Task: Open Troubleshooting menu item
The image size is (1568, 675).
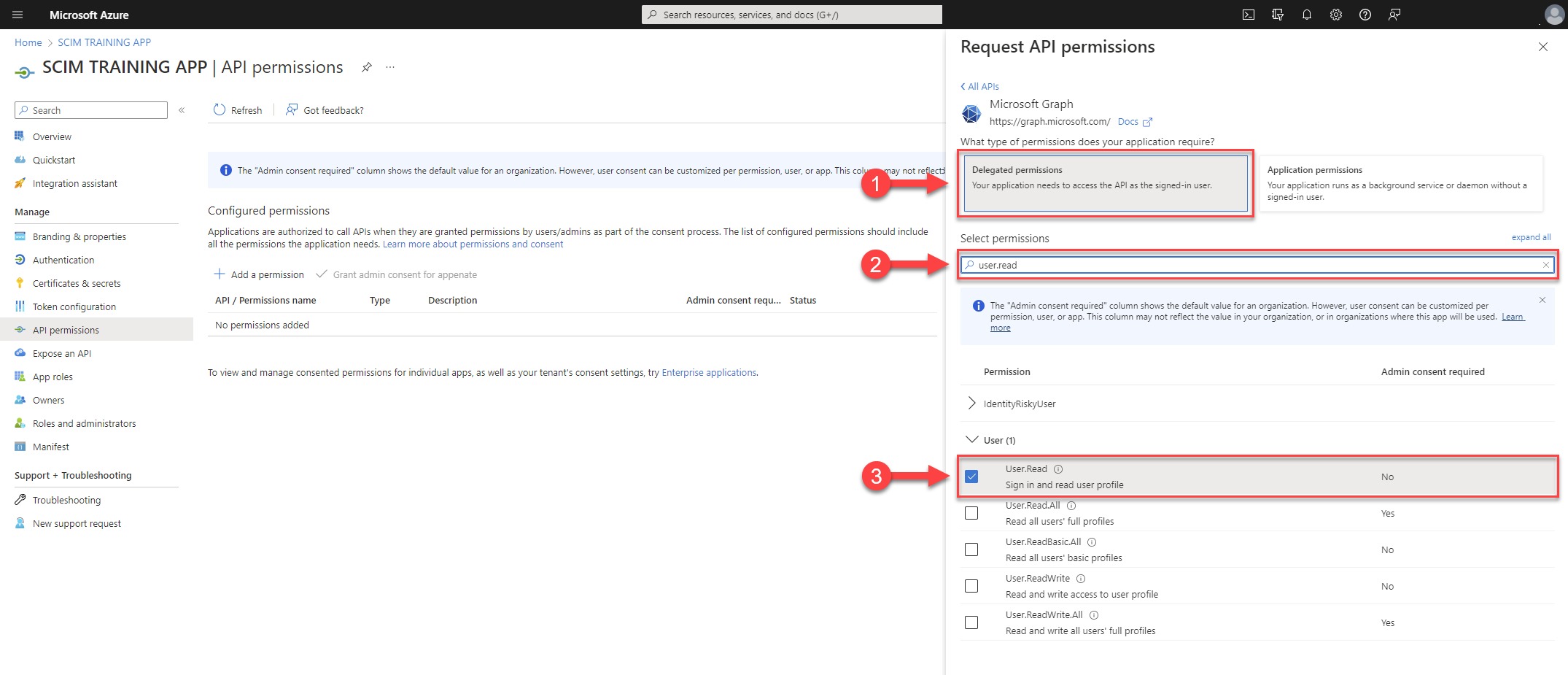Action: click(66, 500)
